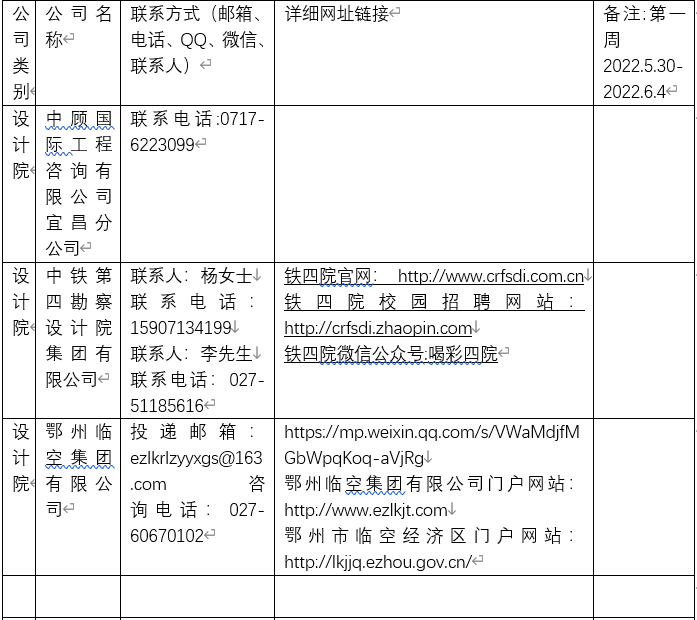Select the 中铁第四勘察设计院 company name cell
The height and width of the screenshot is (620, 697).
point(78,328)
